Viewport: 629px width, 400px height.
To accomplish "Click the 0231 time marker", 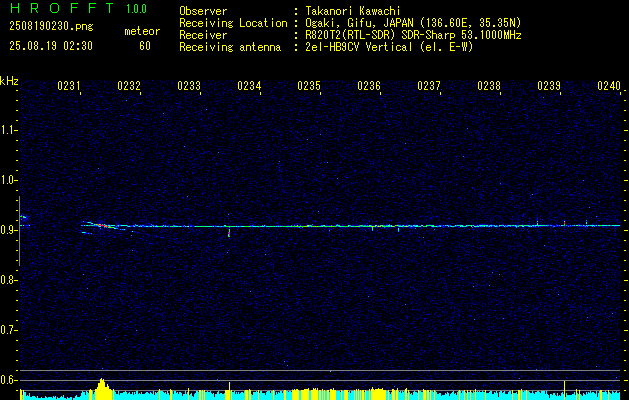I will click(69, 86).
